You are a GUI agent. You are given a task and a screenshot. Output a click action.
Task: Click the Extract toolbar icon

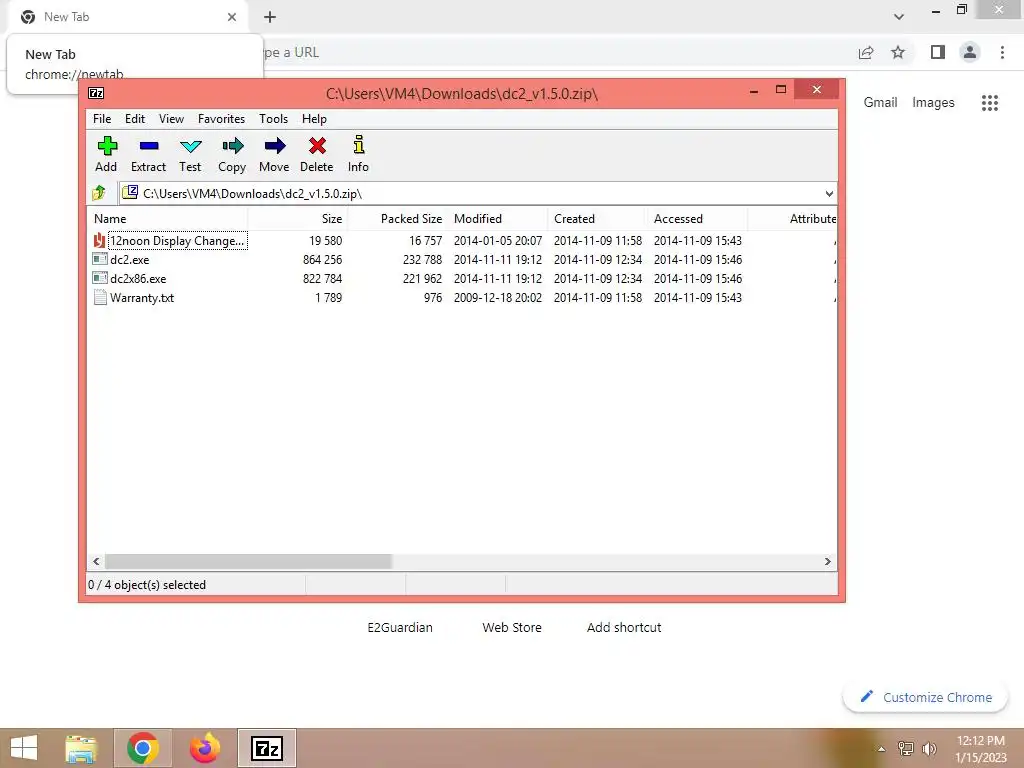click(x=149, y=146)
